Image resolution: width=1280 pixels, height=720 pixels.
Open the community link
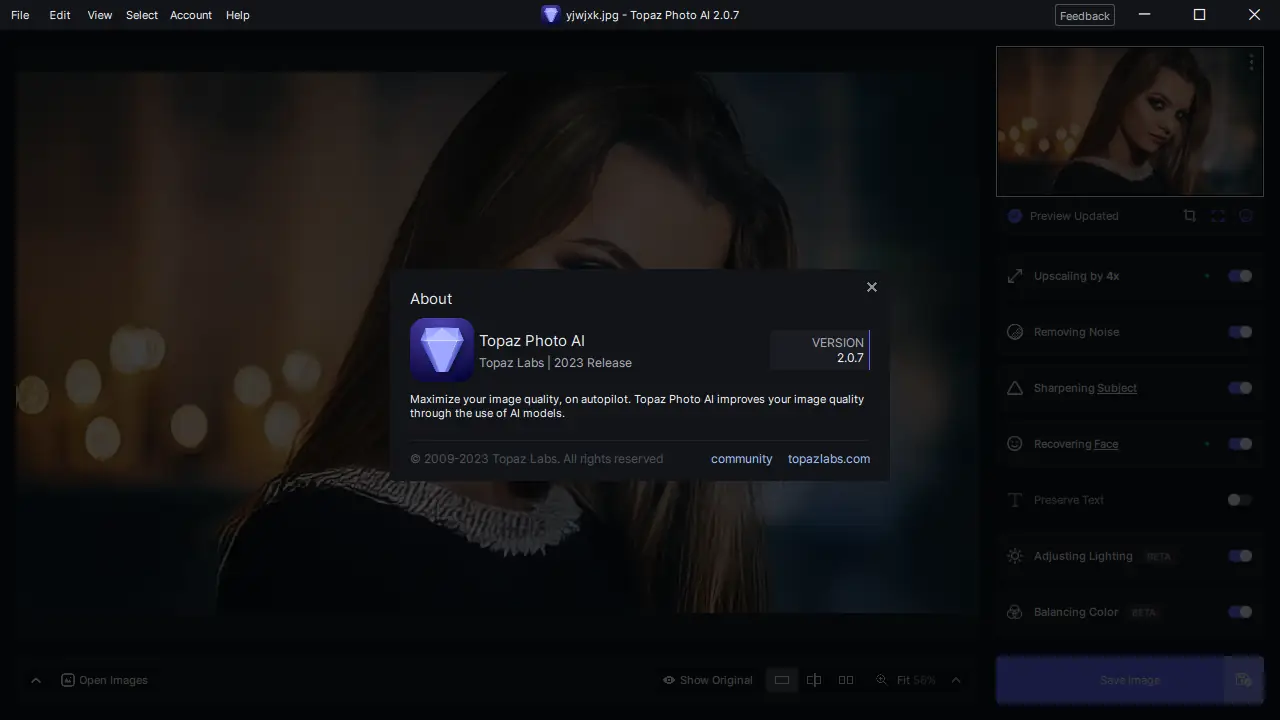coord(741,459)
